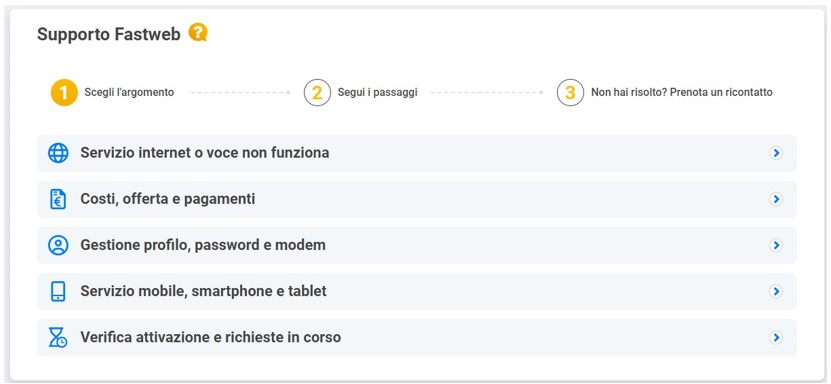Select step 2 circle indicator
Image resolution: width=831 pixels, height=384 pixels.
pos(317,93)
